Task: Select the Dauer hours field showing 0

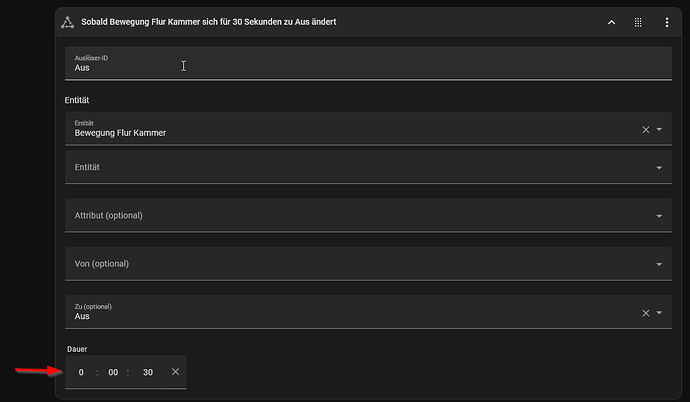Action: 81,373
